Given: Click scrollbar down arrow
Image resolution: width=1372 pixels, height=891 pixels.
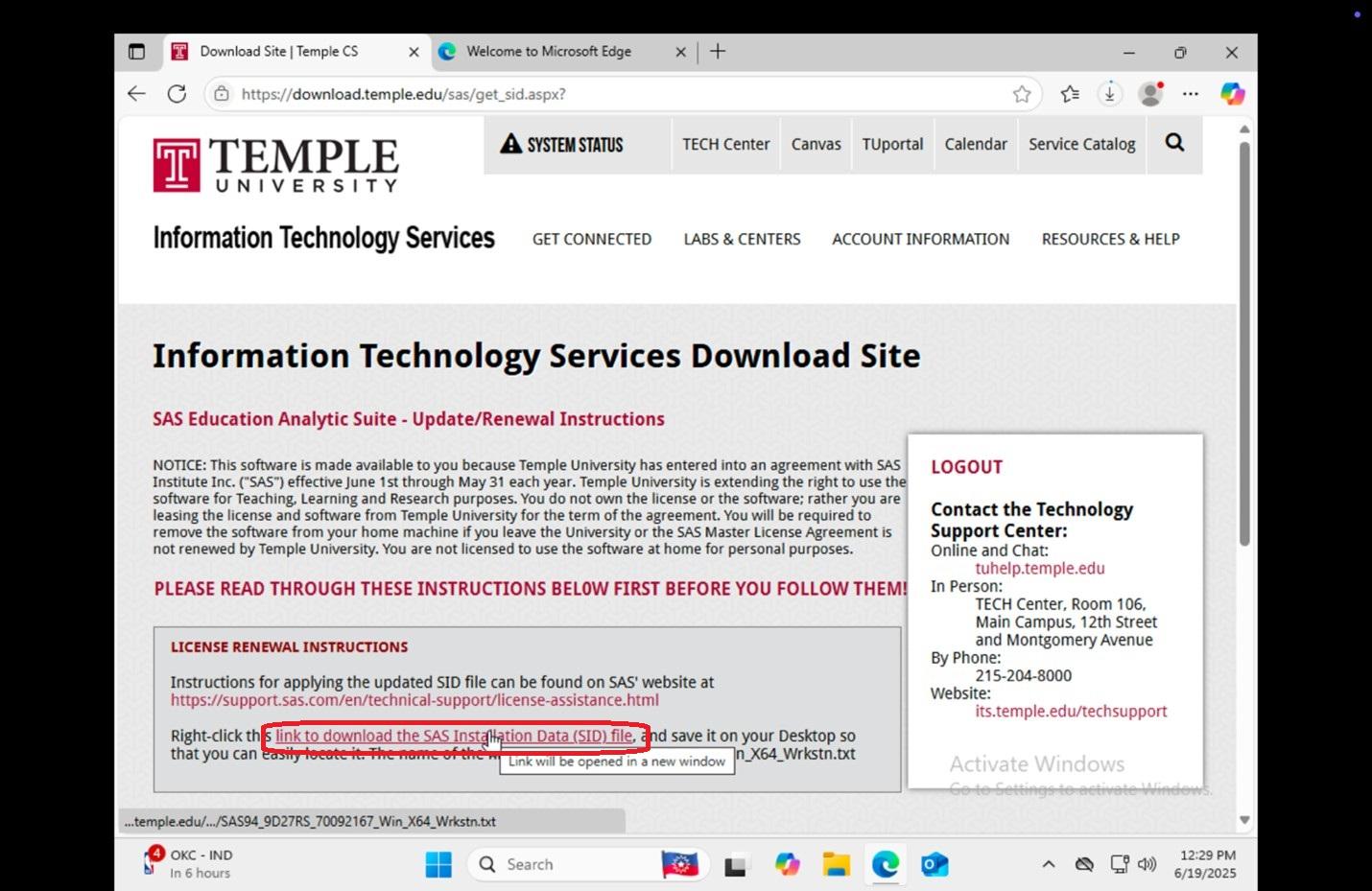Looking at the screenshot, I should tap(1244, 820).
